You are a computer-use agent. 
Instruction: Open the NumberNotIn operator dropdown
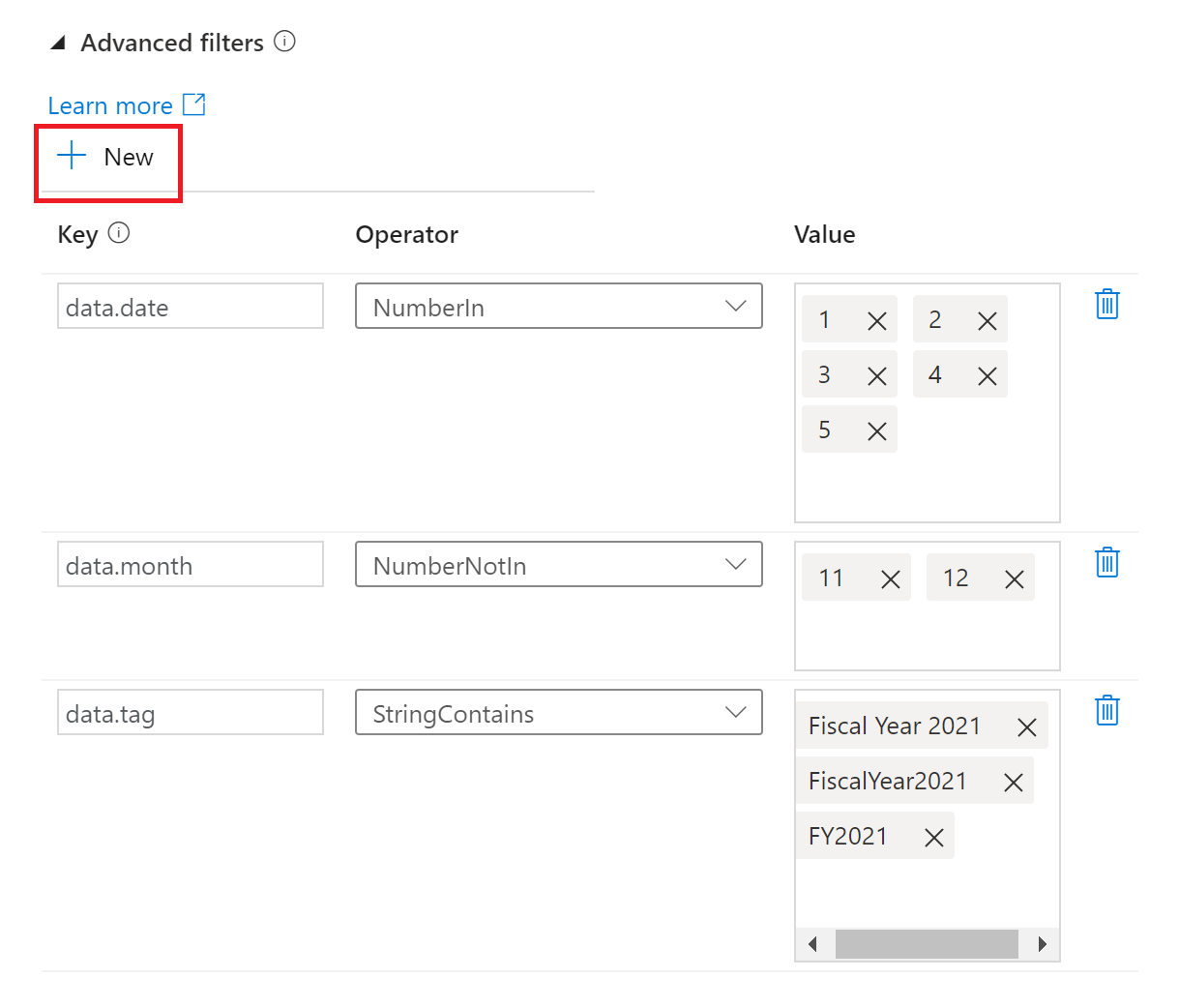point(737,564)
